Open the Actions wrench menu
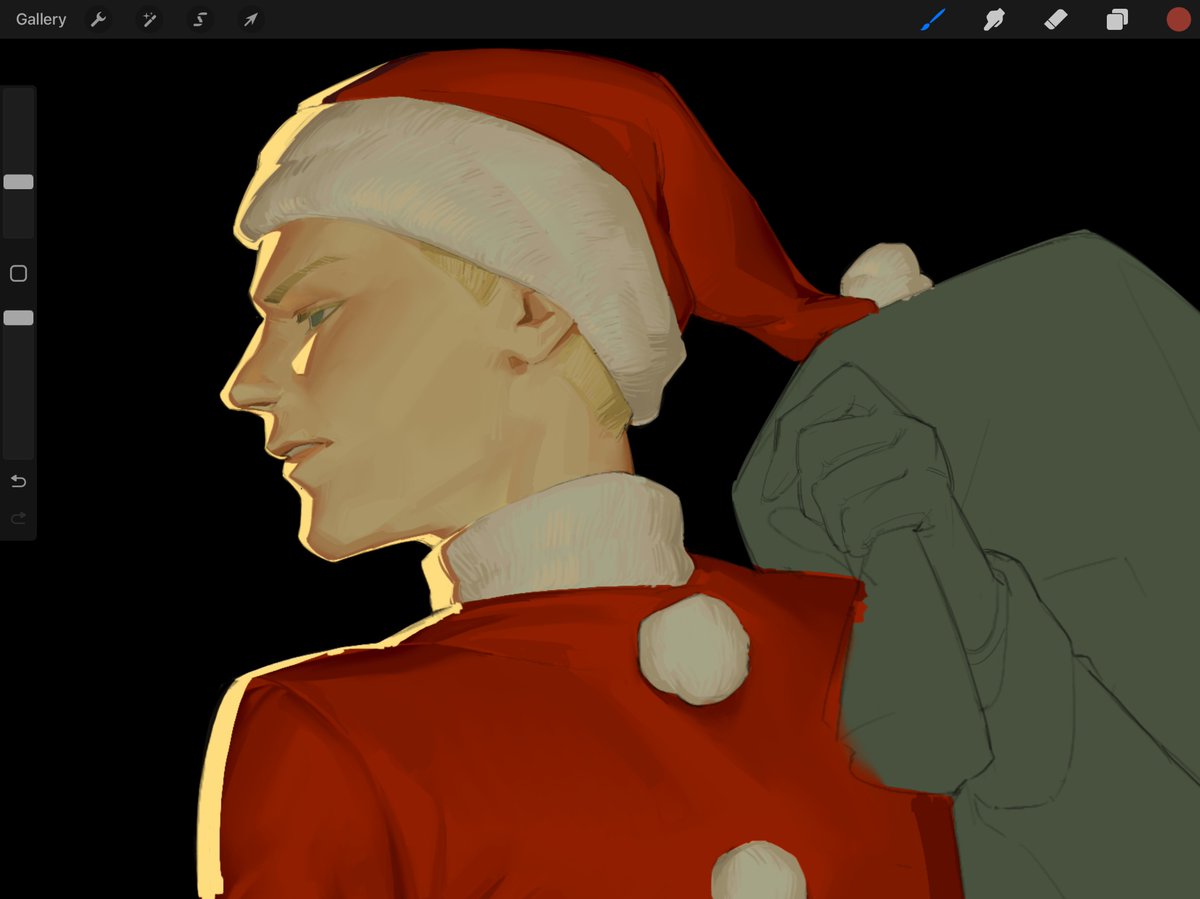Viewport: 1200px width, 899px height. [98, 19]
